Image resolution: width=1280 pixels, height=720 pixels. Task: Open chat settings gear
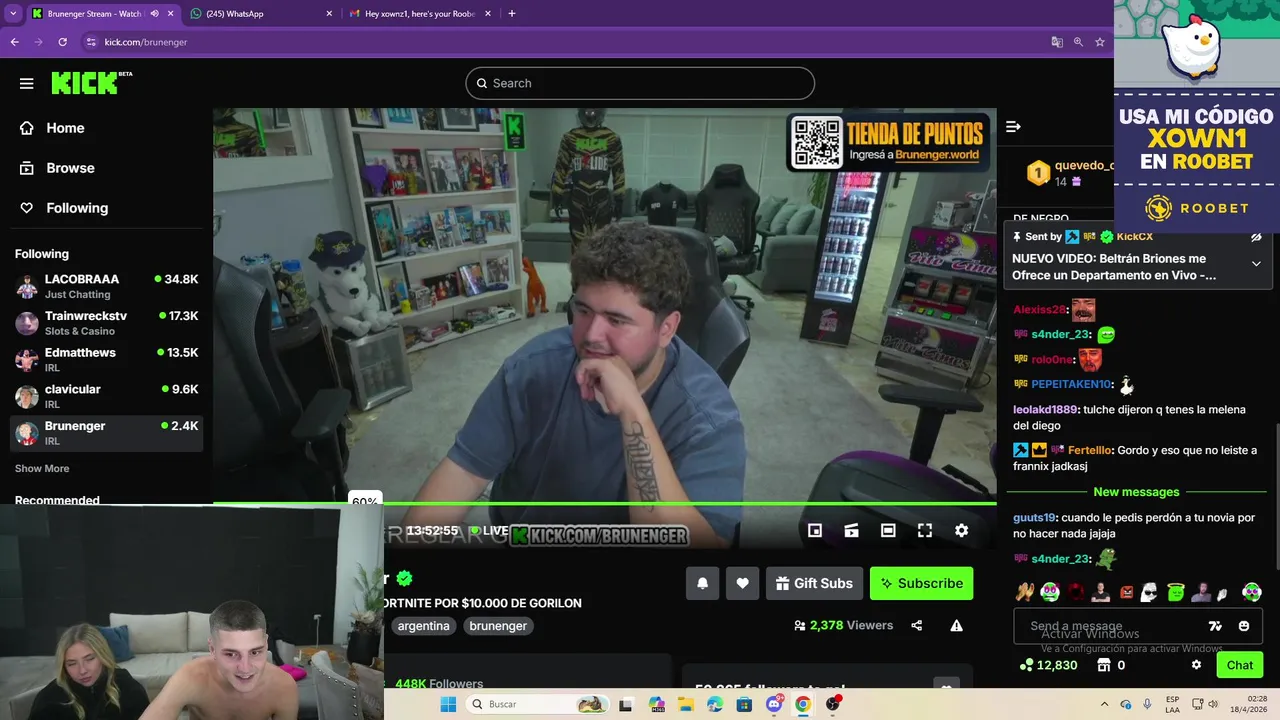coord(1196,665)
